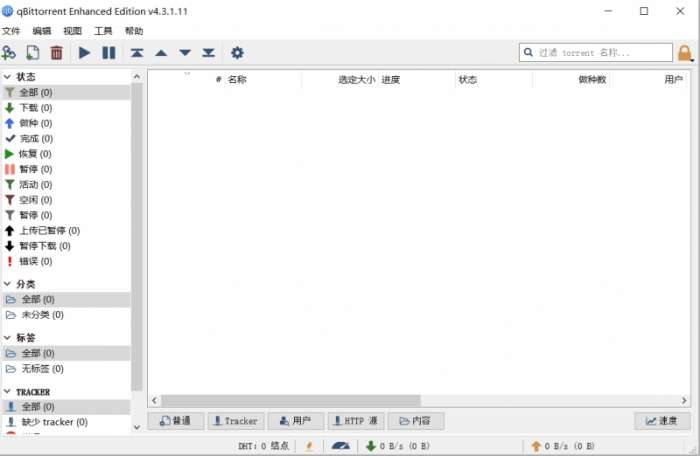
Task: Click the add torrent file icon
Action: click(33, 53)
